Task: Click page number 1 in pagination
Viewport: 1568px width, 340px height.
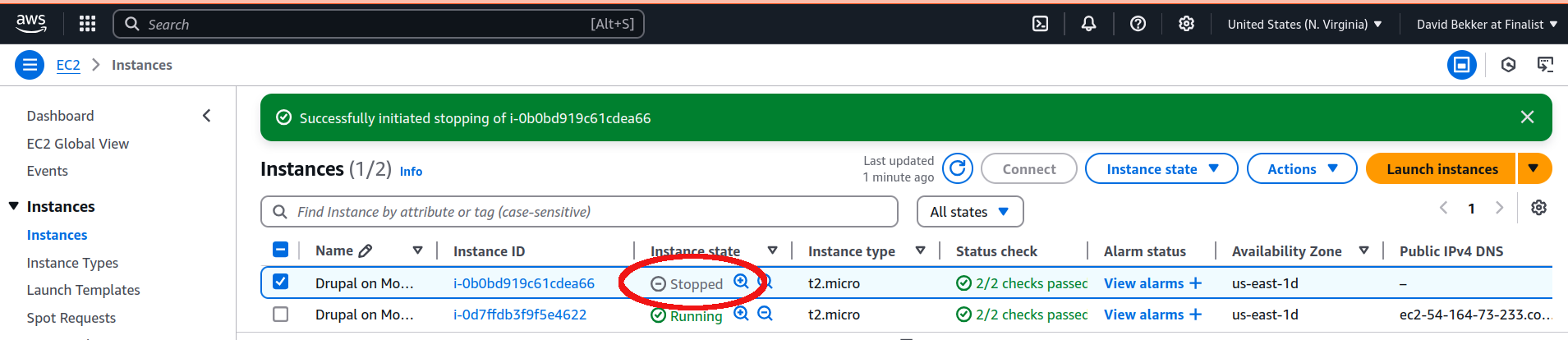Action: 1471,209
